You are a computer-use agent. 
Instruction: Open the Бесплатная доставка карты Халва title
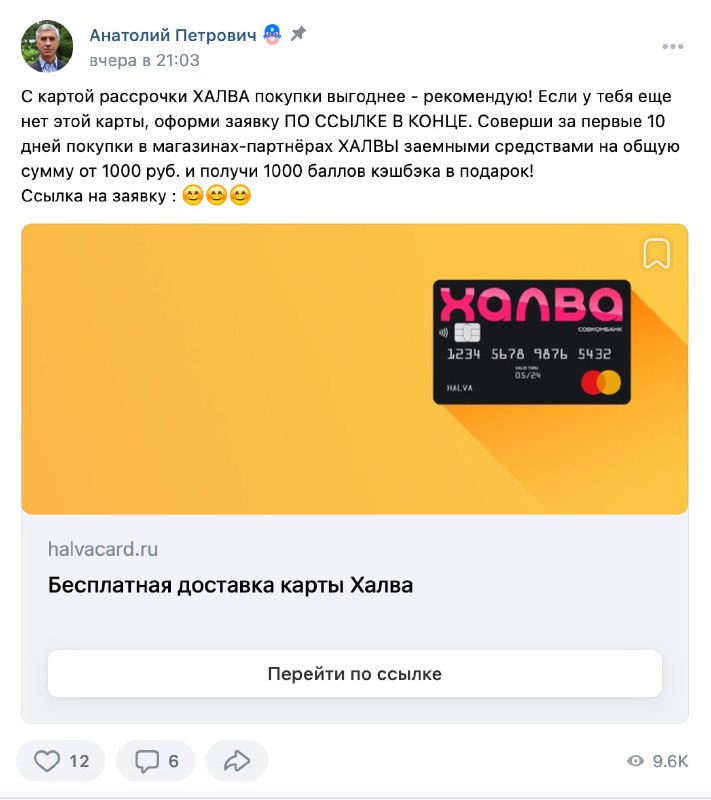[230, 585]
